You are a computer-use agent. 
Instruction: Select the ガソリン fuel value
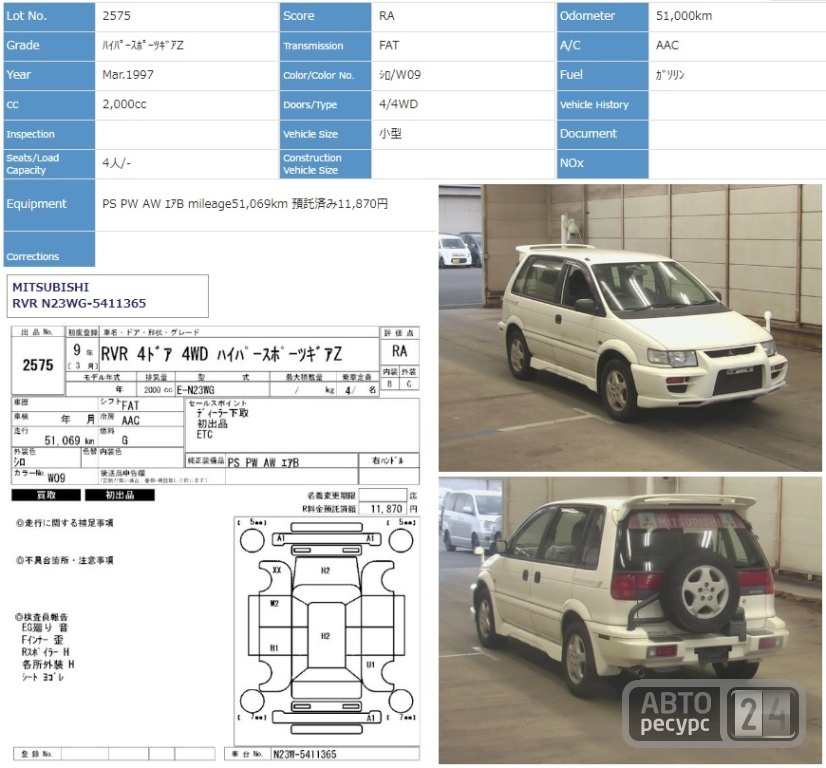coord(670,75)
